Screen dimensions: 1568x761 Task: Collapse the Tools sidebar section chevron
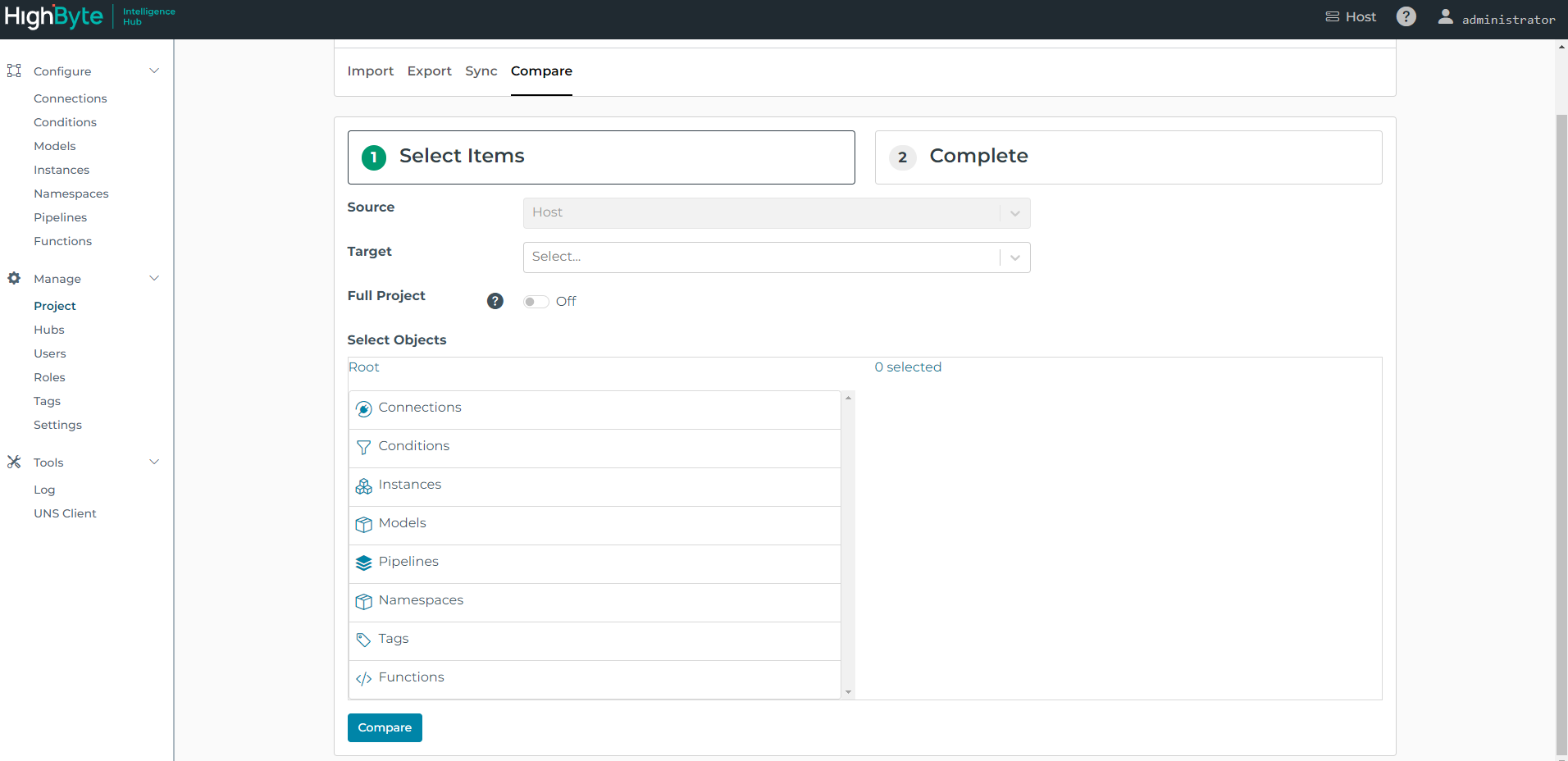pos(154,463)
